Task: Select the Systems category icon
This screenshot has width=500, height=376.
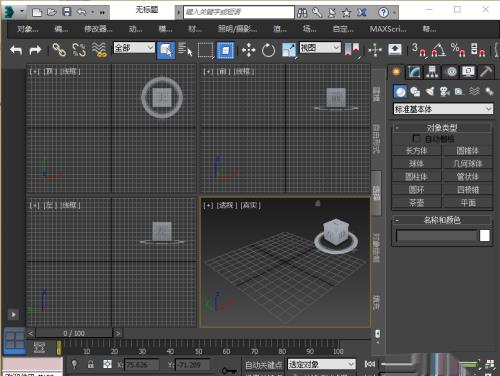Action: (489, 91)
